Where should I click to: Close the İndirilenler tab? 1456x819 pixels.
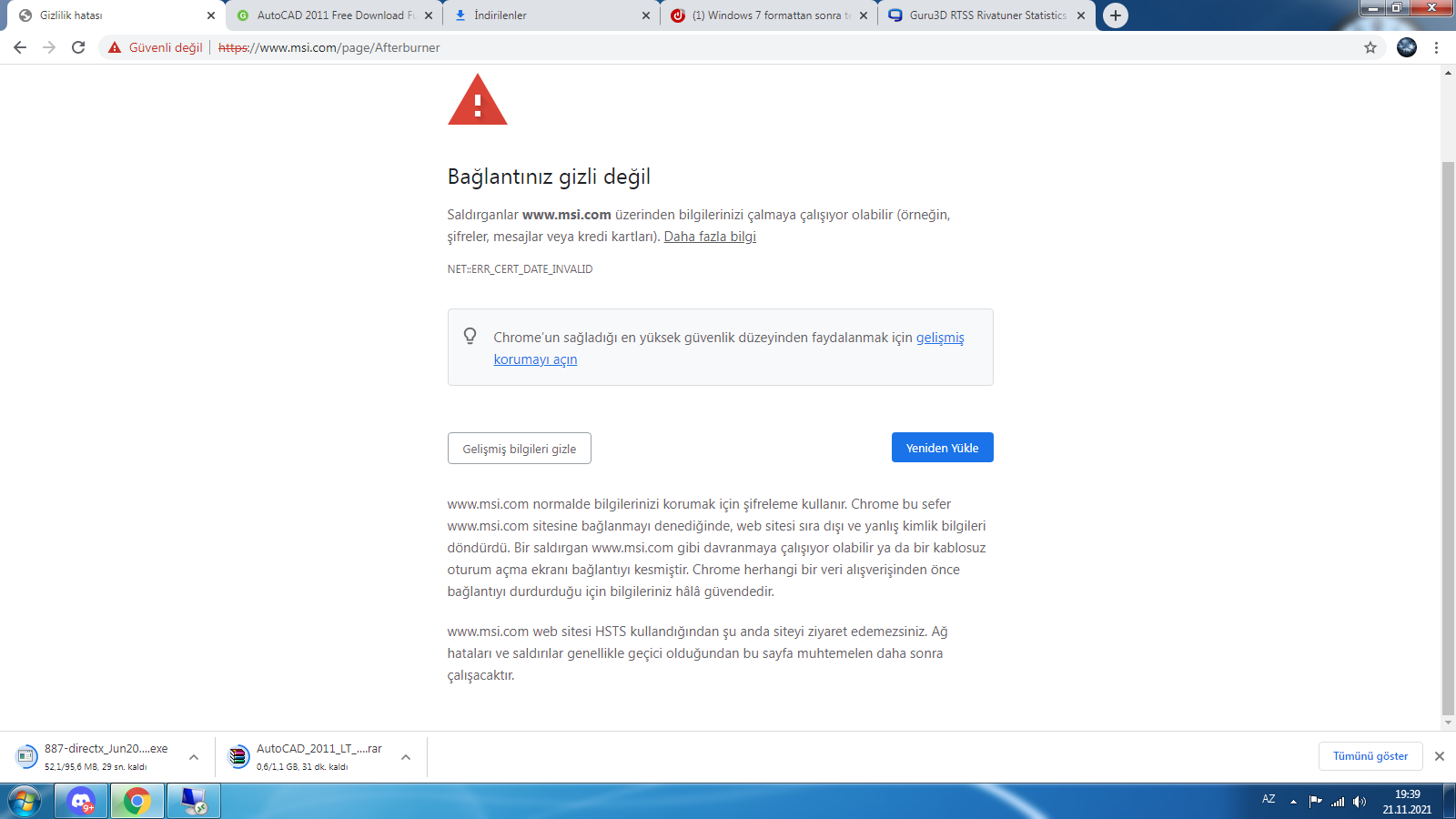tap(646, 15)
